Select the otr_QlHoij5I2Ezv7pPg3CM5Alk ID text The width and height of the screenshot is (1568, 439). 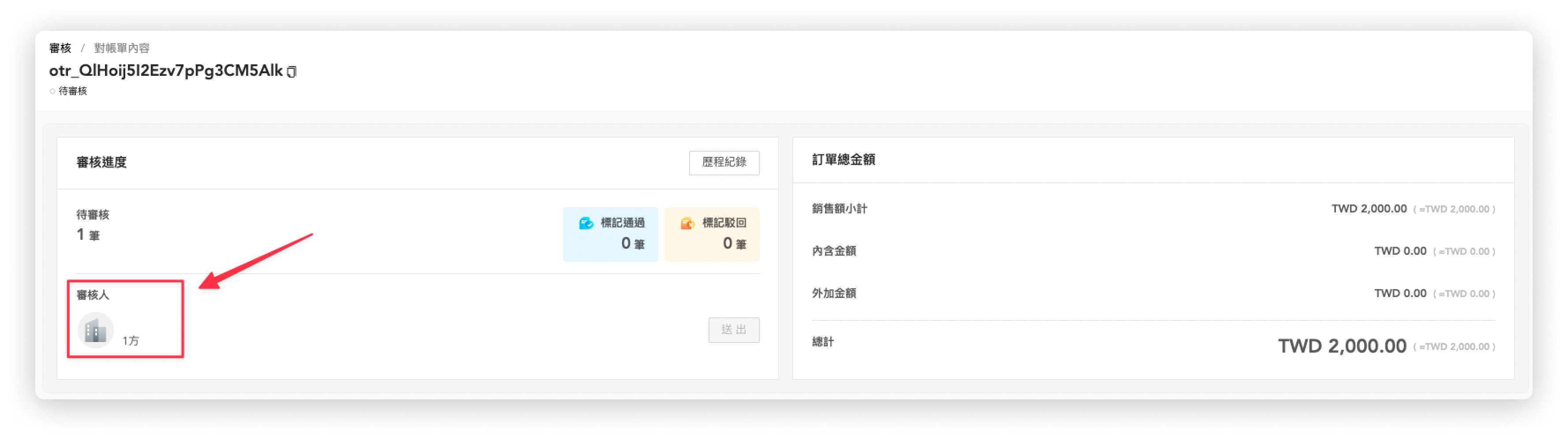tap(166, 71)
